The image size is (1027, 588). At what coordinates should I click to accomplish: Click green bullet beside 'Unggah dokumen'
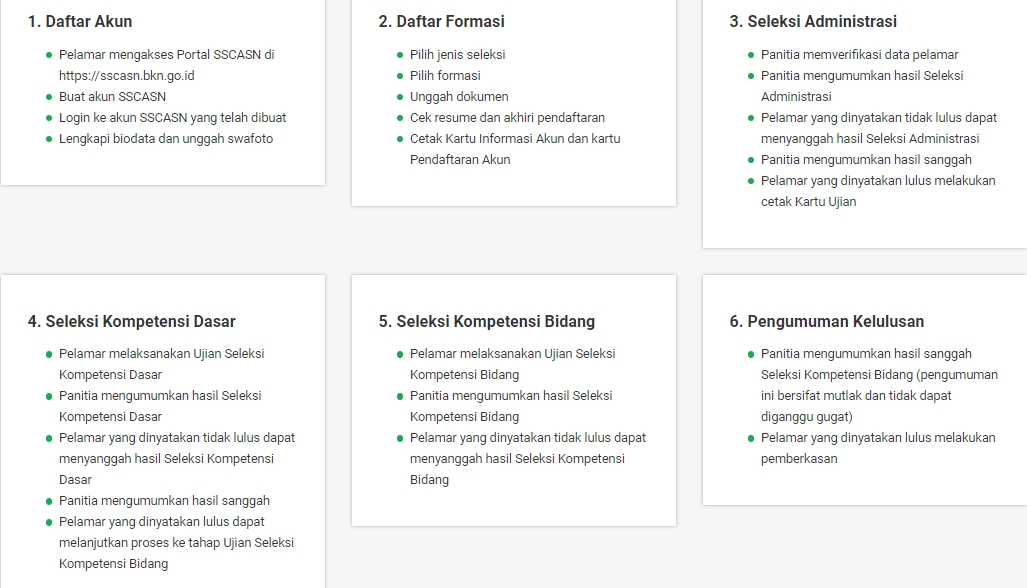pyautogui.click(x=400, y=97)
